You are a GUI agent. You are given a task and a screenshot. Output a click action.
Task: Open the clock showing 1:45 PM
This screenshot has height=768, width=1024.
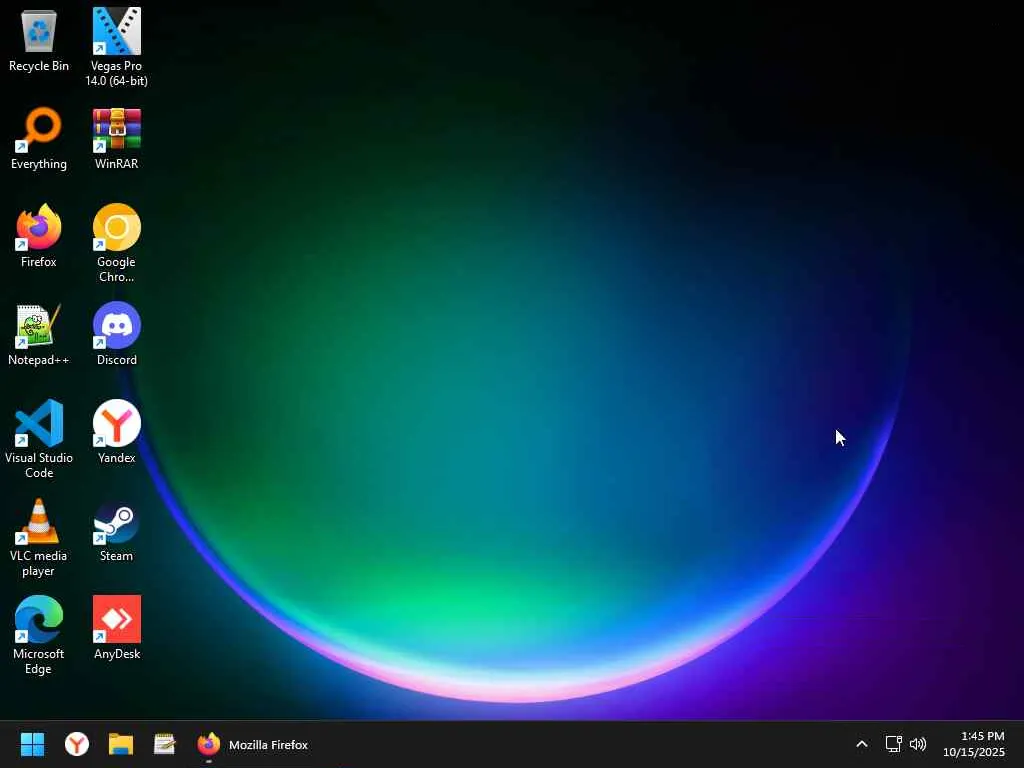pos(974,744)
